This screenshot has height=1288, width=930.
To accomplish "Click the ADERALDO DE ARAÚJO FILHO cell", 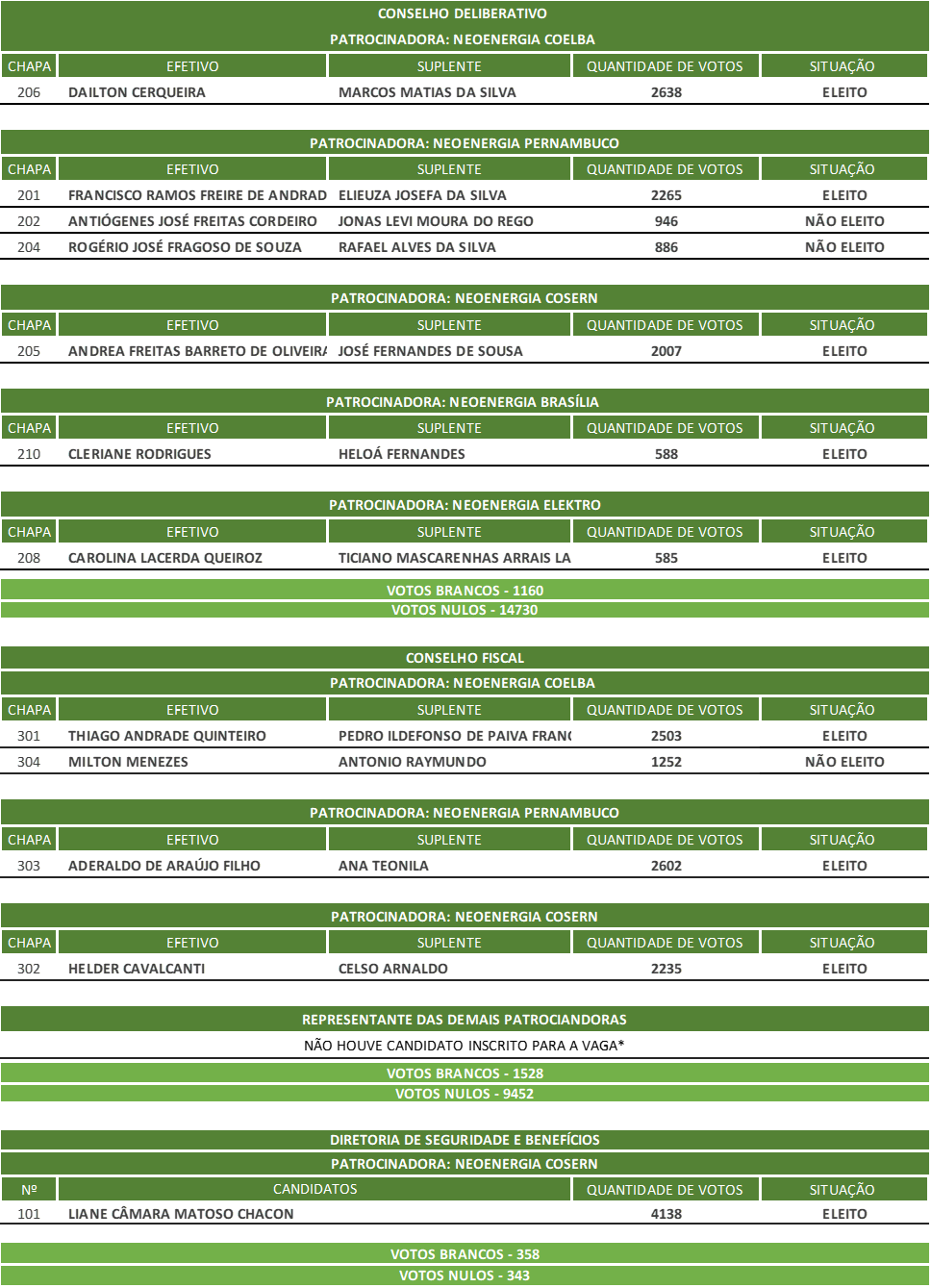I will 164,866.
